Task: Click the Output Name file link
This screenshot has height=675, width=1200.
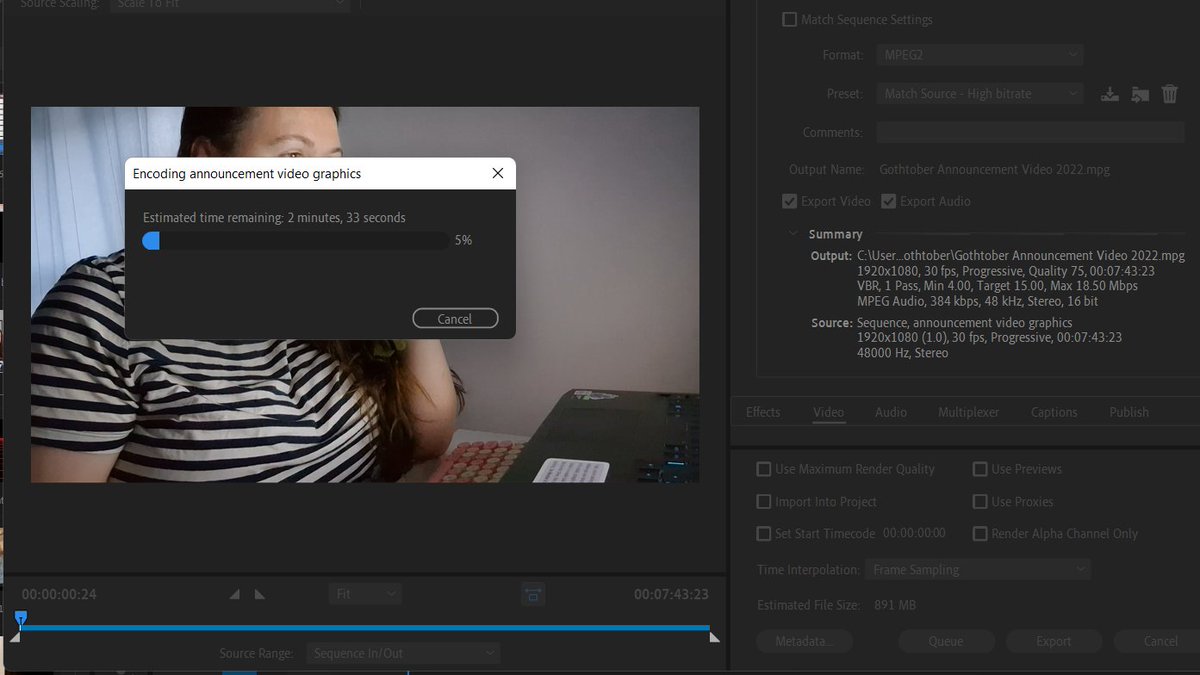Action: point(995,170)
